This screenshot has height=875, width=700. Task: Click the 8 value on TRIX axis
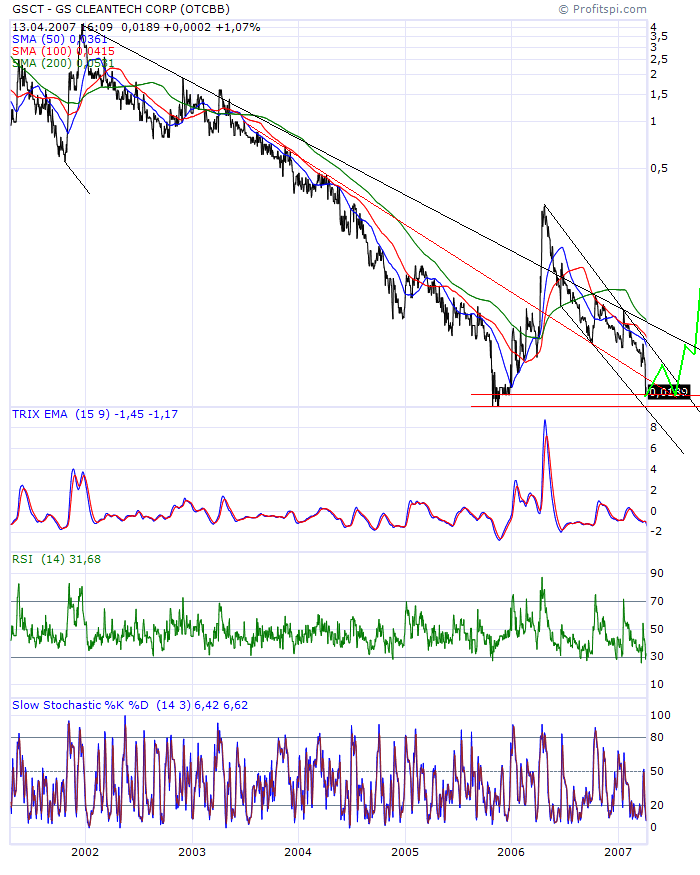[654, 427]
